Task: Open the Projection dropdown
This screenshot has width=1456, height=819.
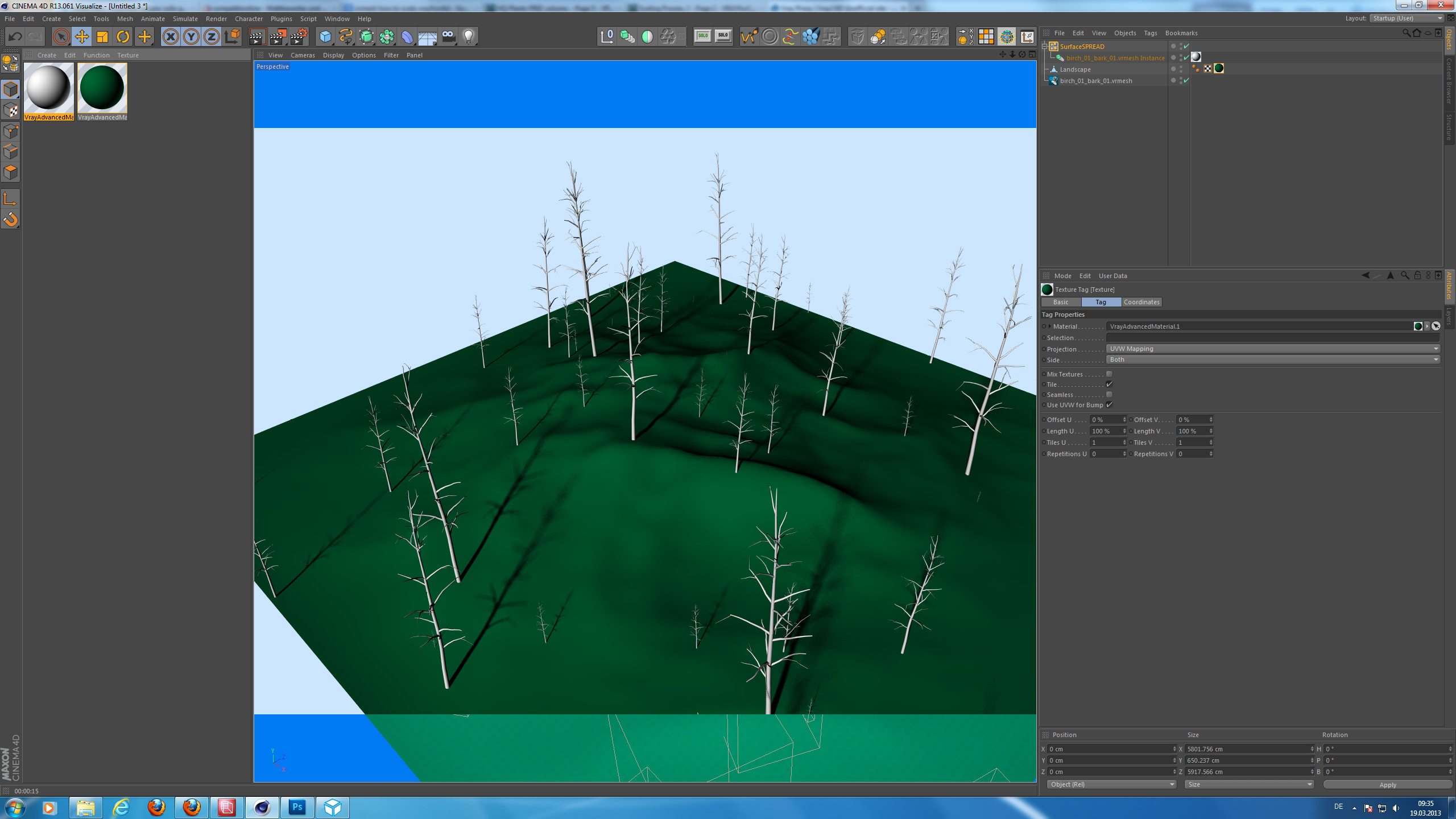Action: point(1273,349)
